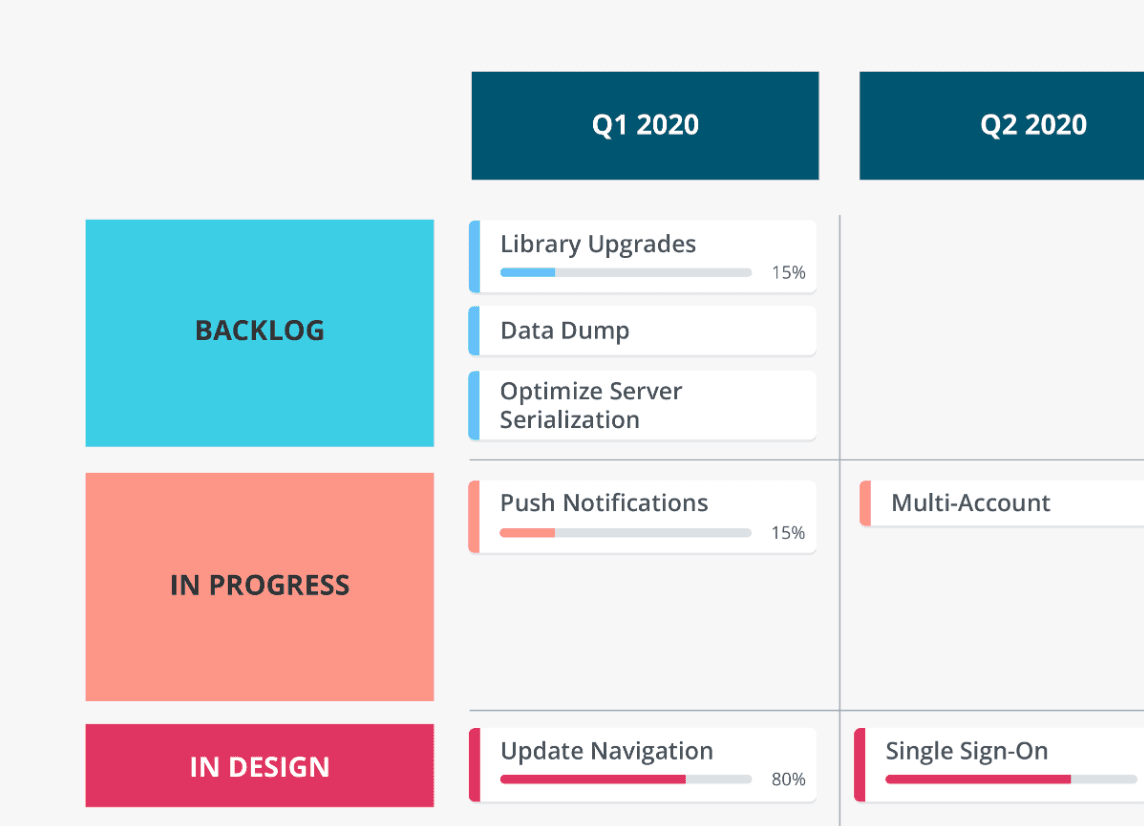Click the Single Sign-On progress bar

click(1010, 779)
